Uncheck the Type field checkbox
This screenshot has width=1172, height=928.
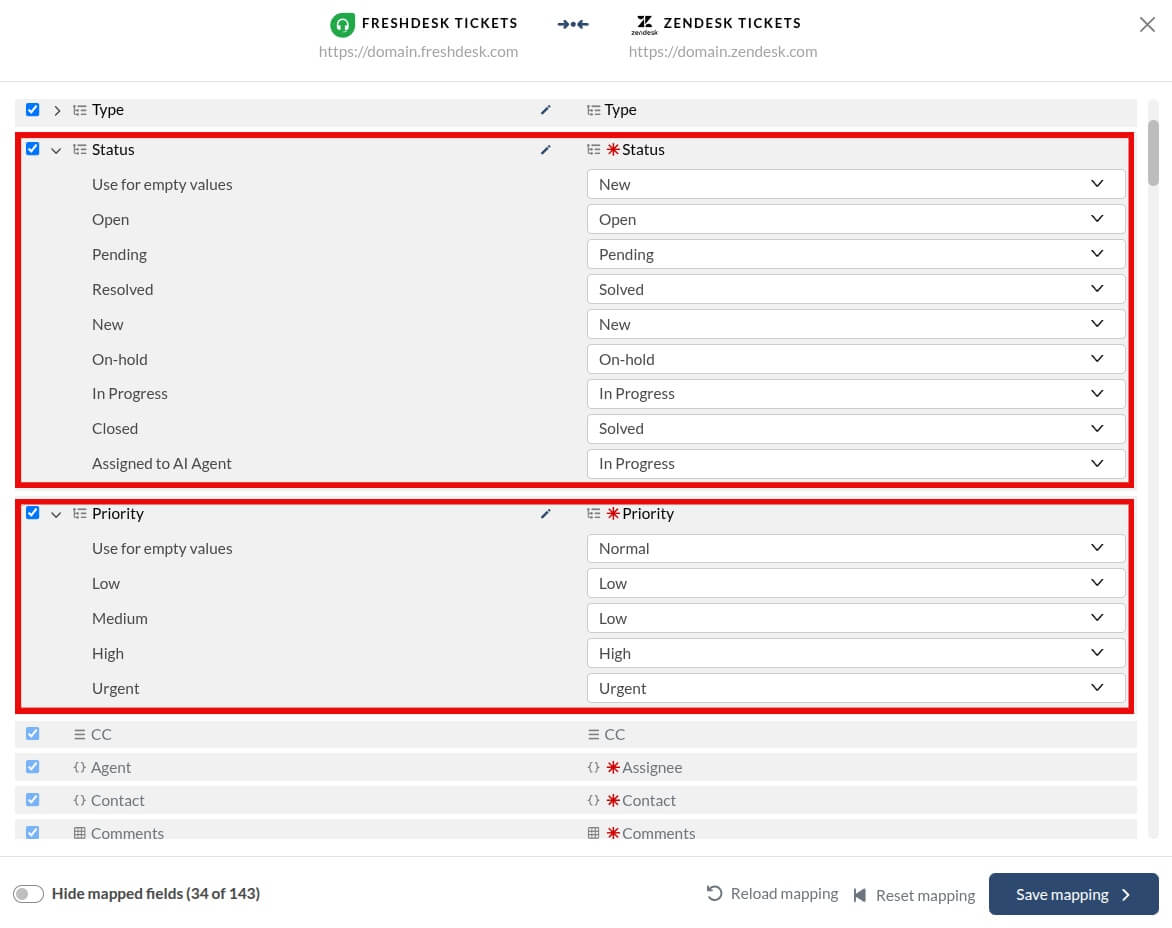pyautogui.click(x=32, y=110)
